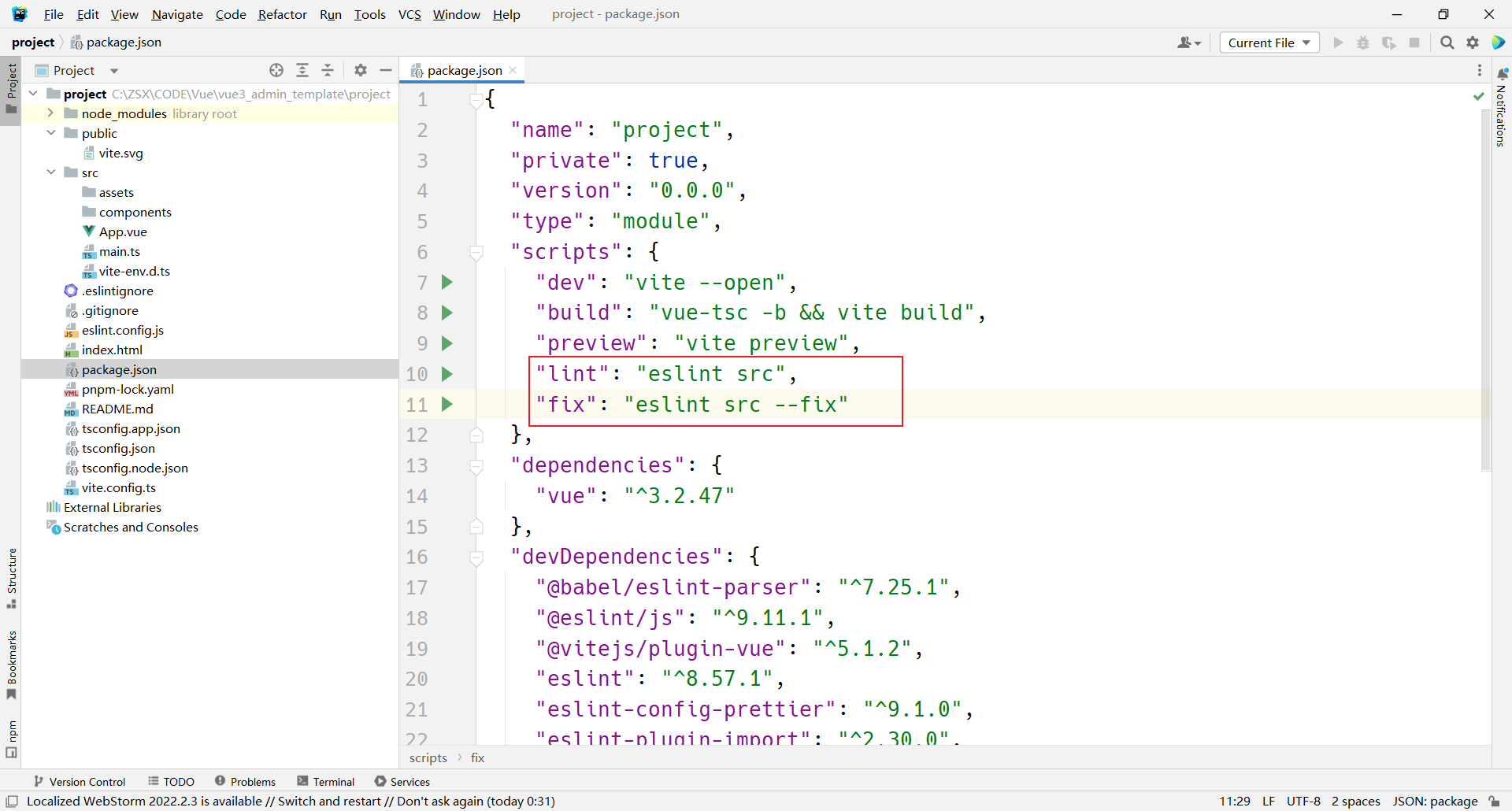Open the Services tool window
Screen dimensions: 1512x811
(x=402, y=781)
